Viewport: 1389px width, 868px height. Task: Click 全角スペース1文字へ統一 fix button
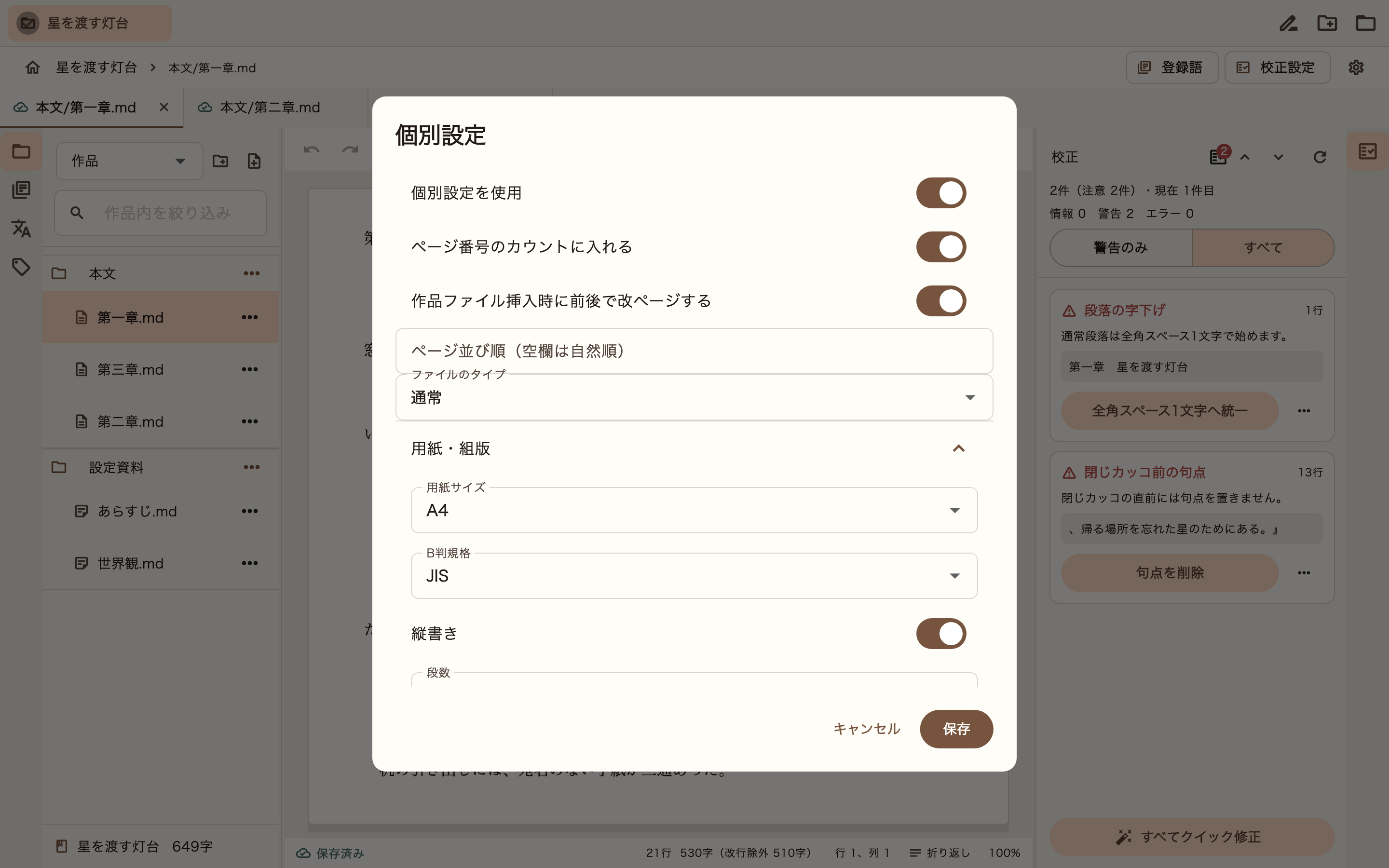1169,411
